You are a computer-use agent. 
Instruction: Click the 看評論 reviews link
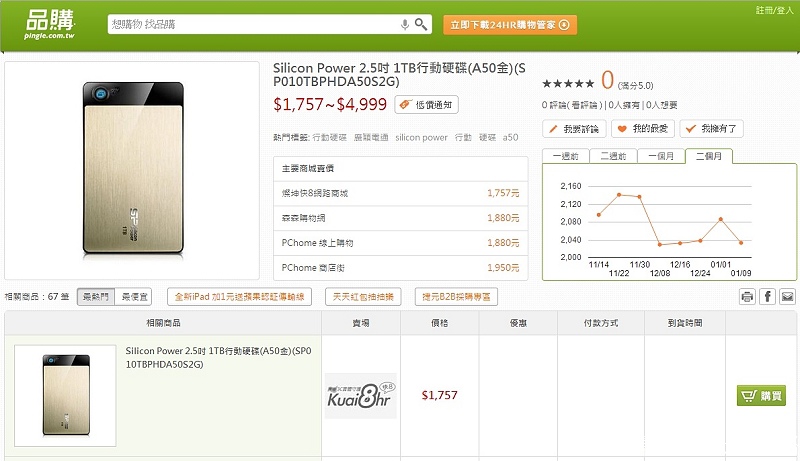[x=585, y=105]
